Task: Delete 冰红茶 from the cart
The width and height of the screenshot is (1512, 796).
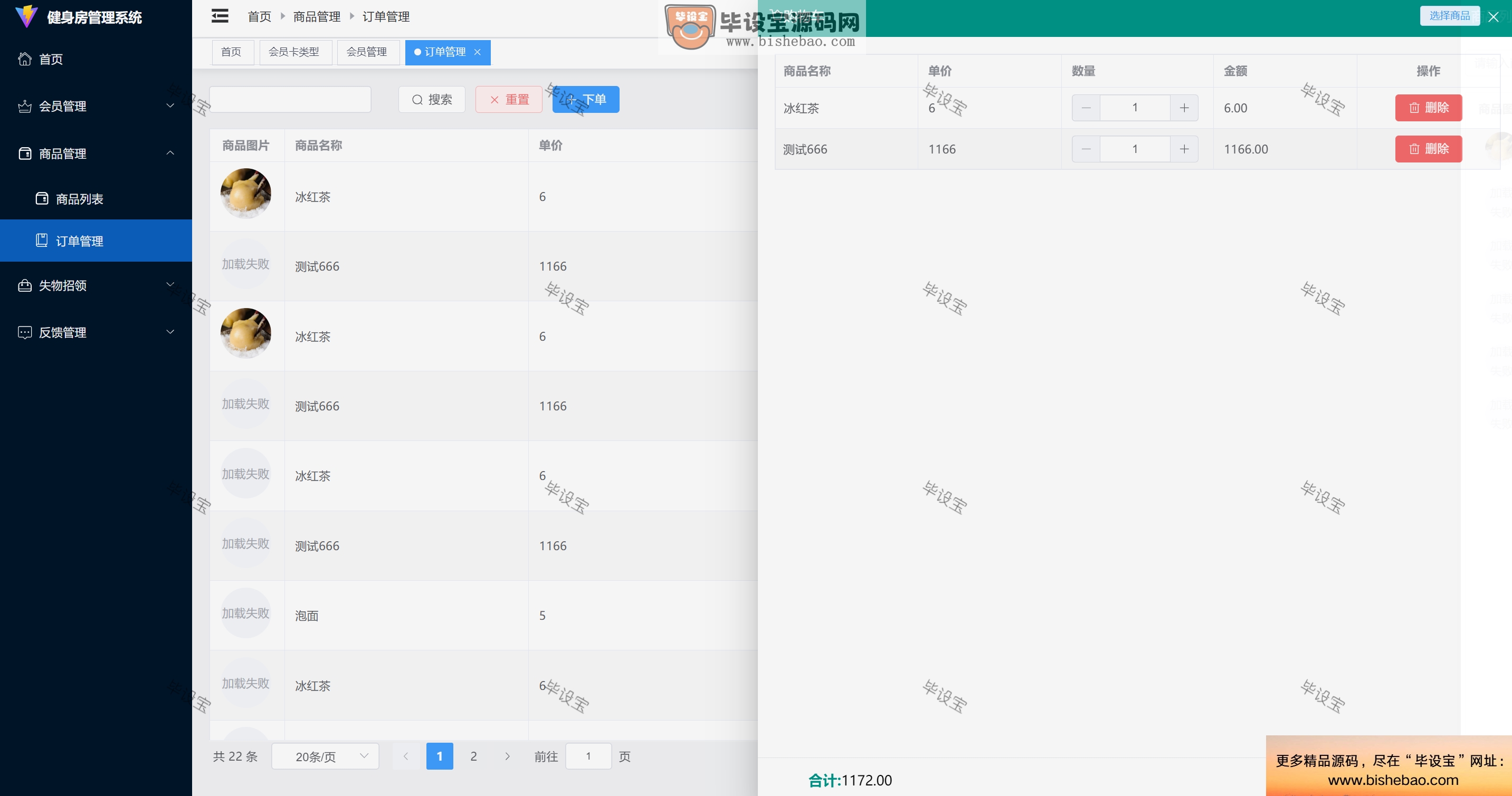Action: 1429,108
